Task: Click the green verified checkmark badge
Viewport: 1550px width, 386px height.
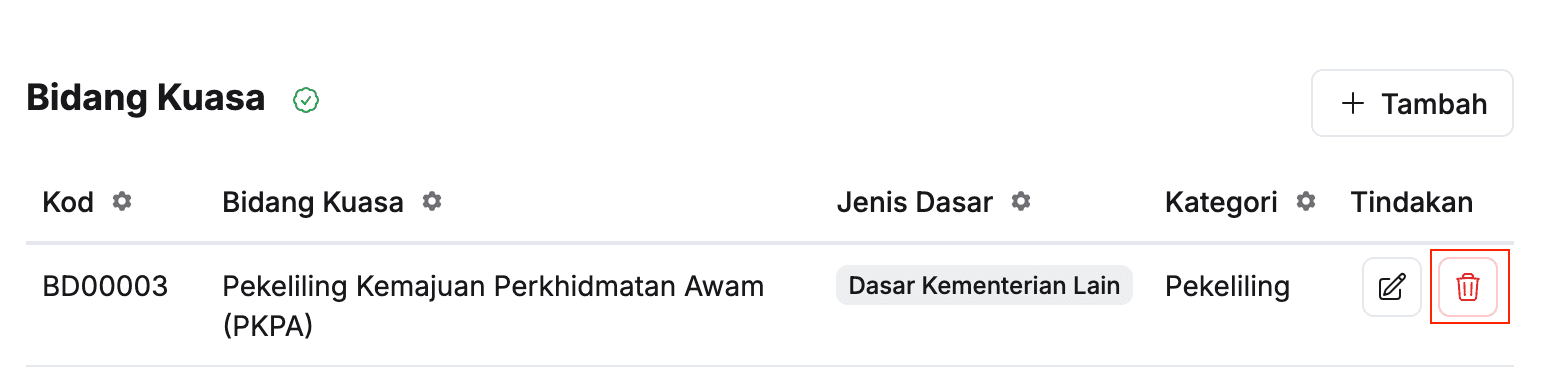Action: (x=306, y=100)
